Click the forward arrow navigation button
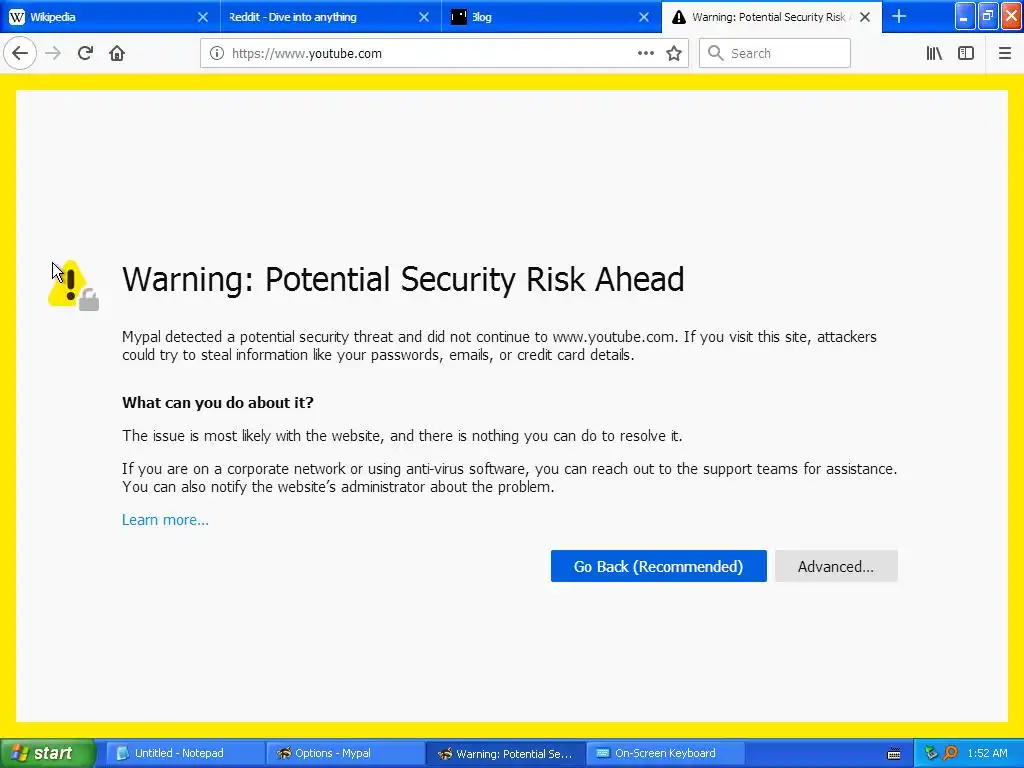1024x768 pixels. (x=53, y=54)
